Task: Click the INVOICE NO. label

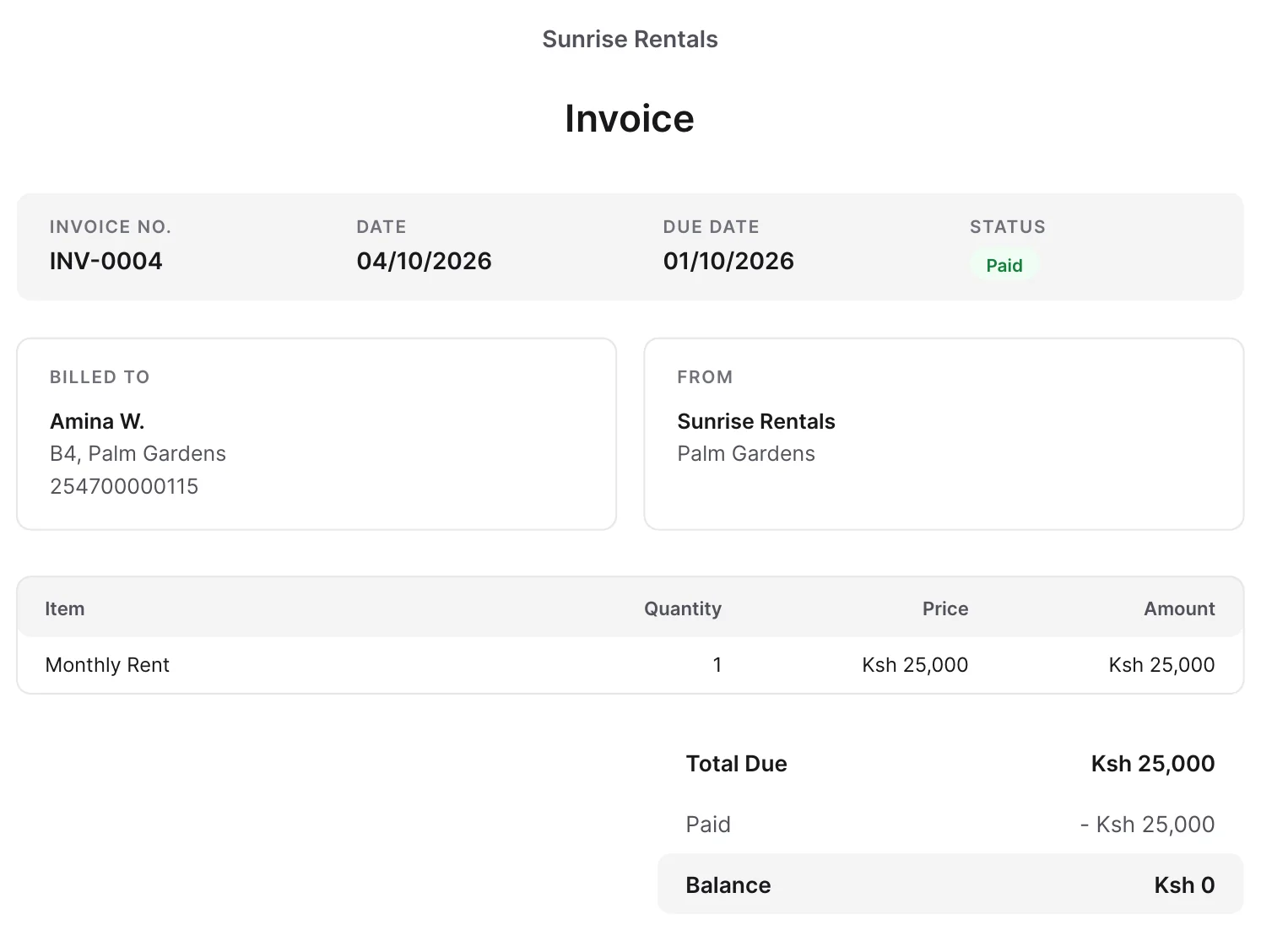Action: (111, 226)
